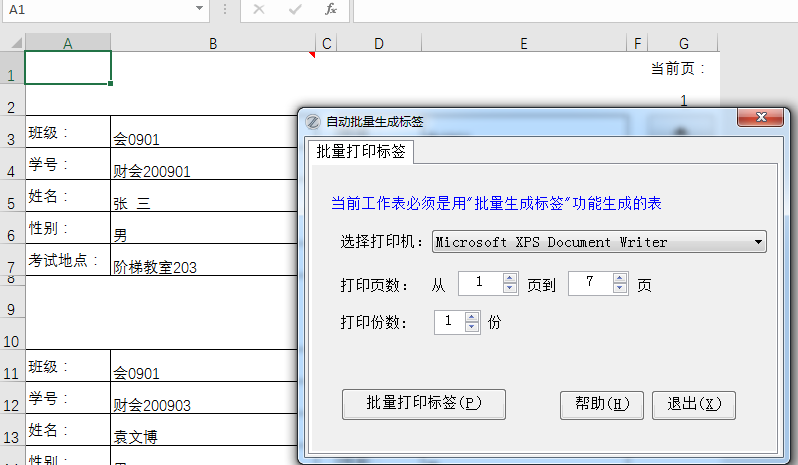
Task: Click the Insert Function fx icon
Action: [x=331, y=9]
